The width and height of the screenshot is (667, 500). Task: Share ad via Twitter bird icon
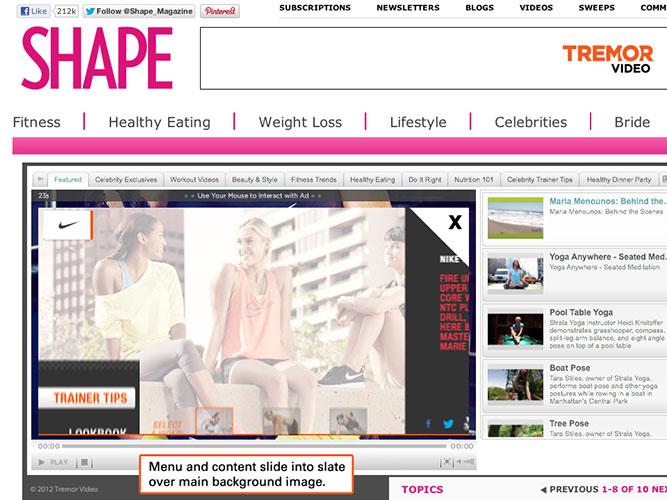pyautogui.click(x=448, y=424)
